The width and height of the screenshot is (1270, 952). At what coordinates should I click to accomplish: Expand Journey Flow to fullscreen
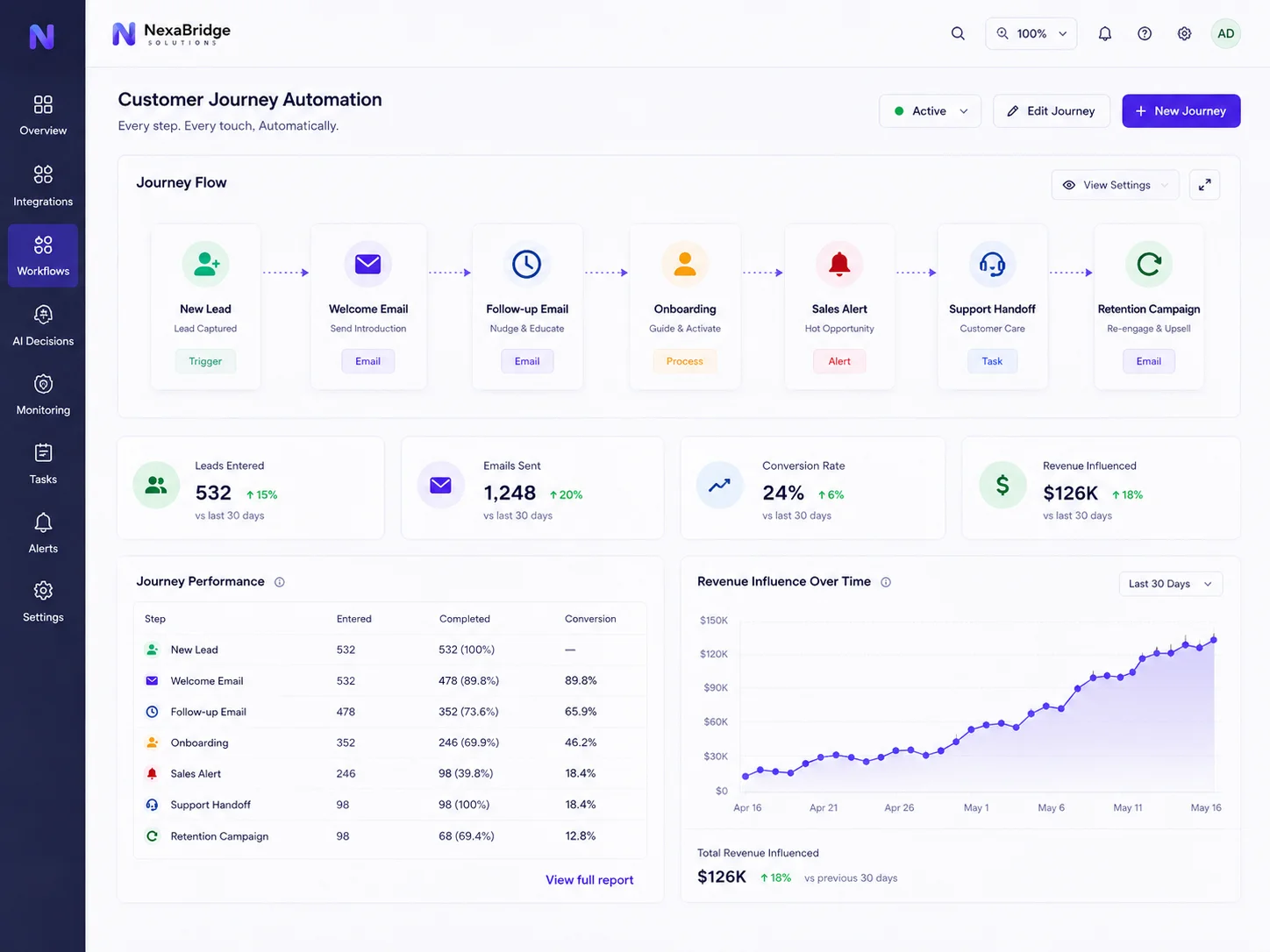click(1204, 185)
